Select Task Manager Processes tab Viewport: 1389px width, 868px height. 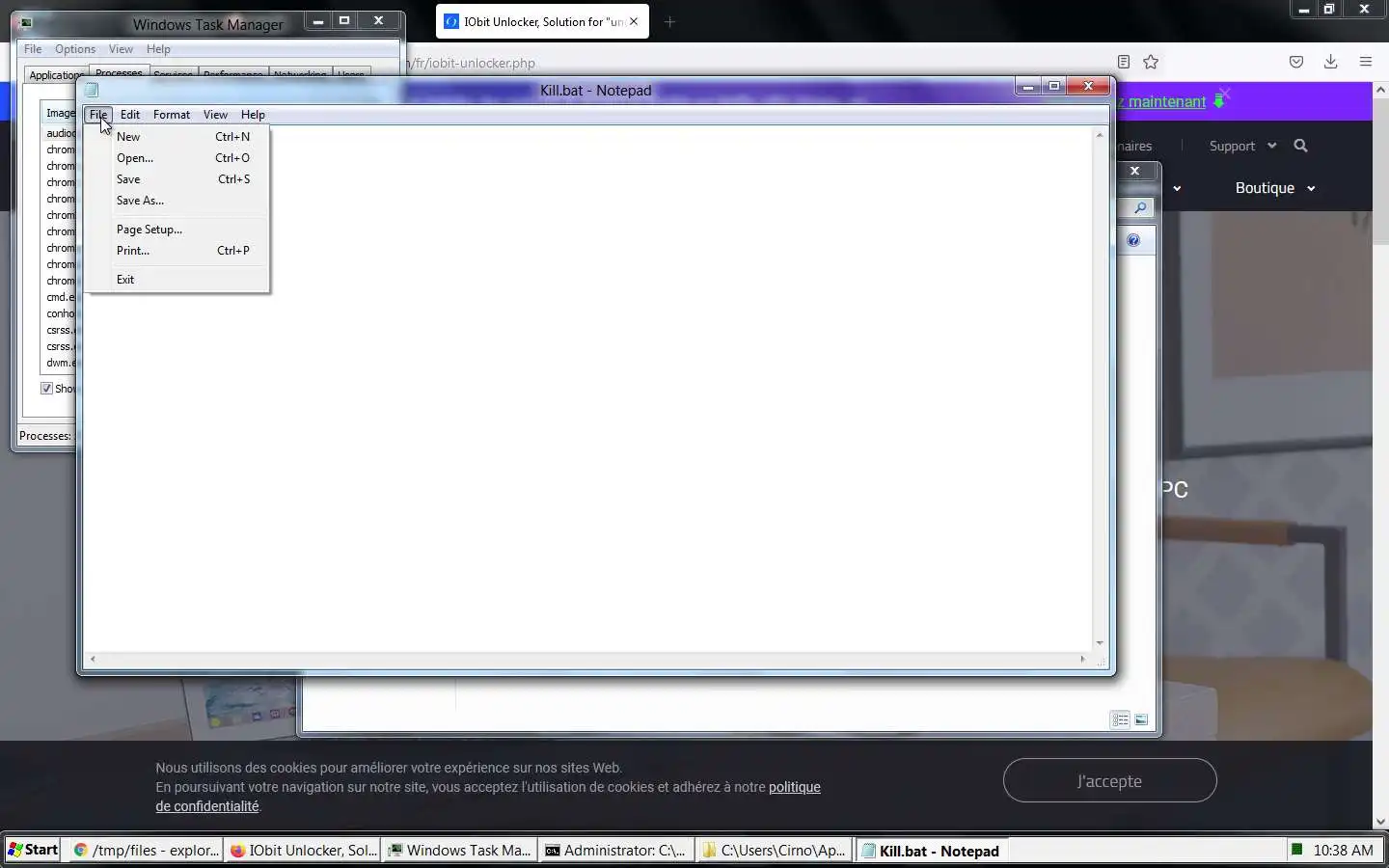[x=119, y=72]
